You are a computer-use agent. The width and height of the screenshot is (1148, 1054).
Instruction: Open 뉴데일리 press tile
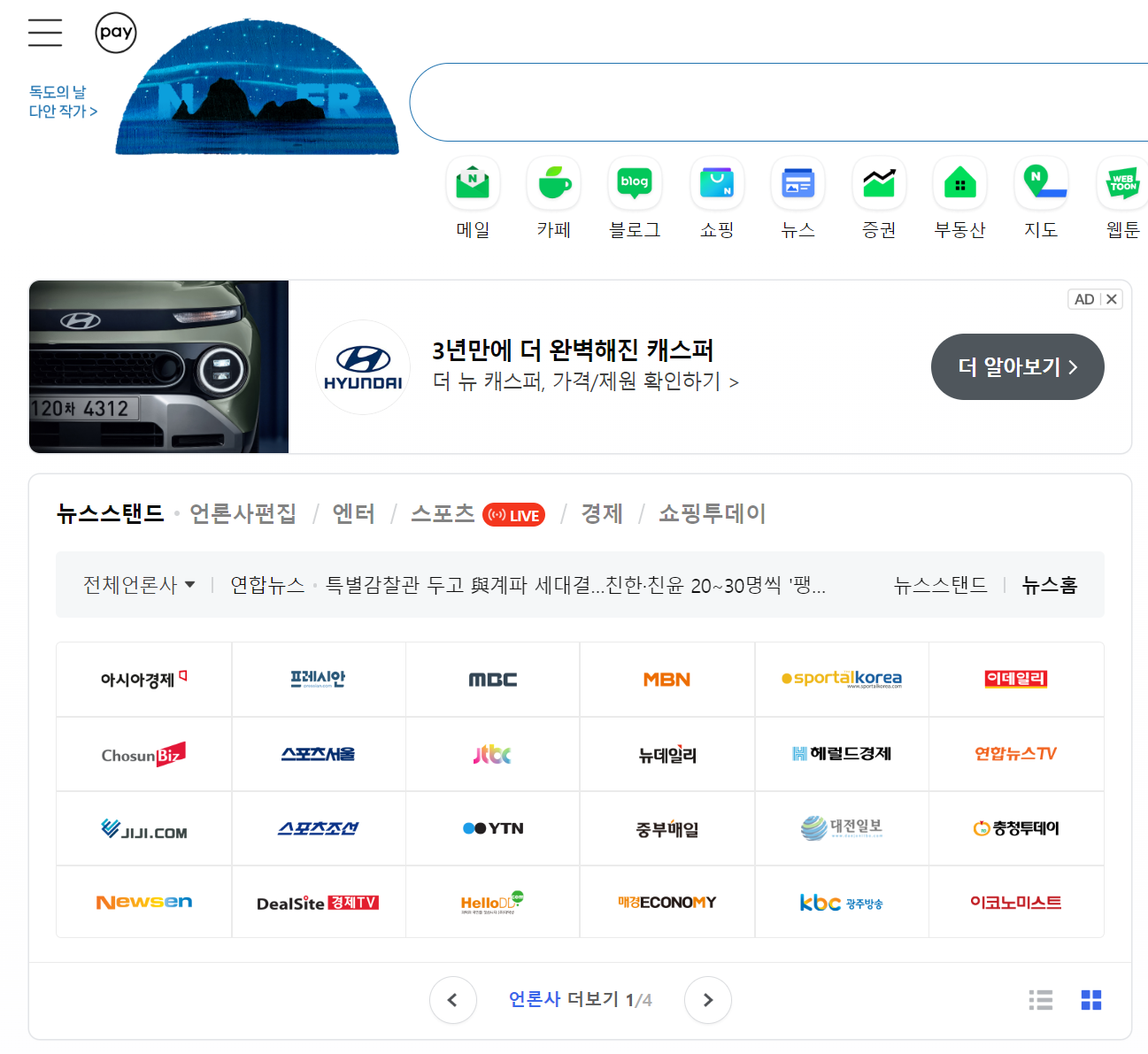tap(667, 754)
